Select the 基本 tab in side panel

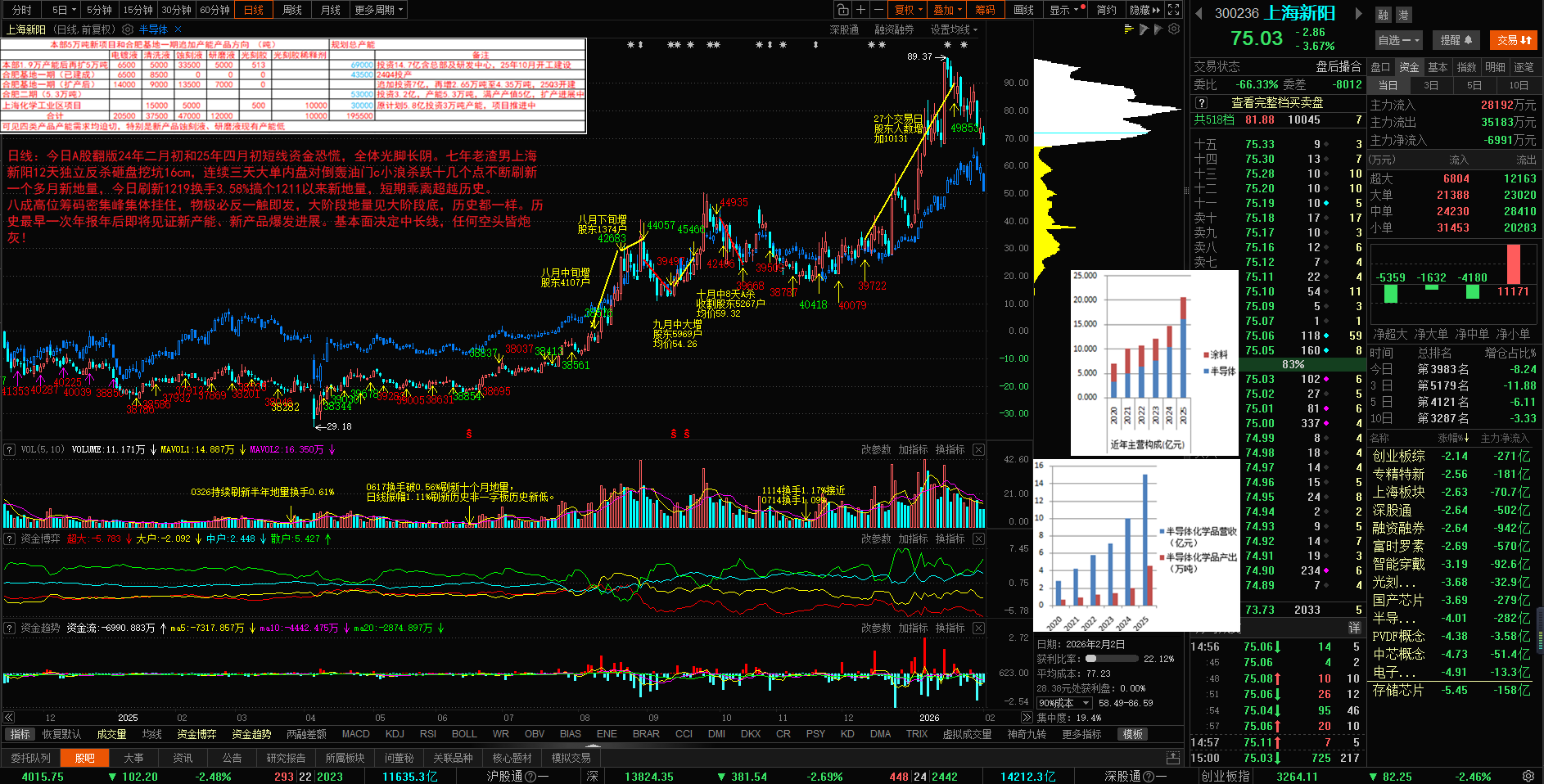(x=1438, y=67)
